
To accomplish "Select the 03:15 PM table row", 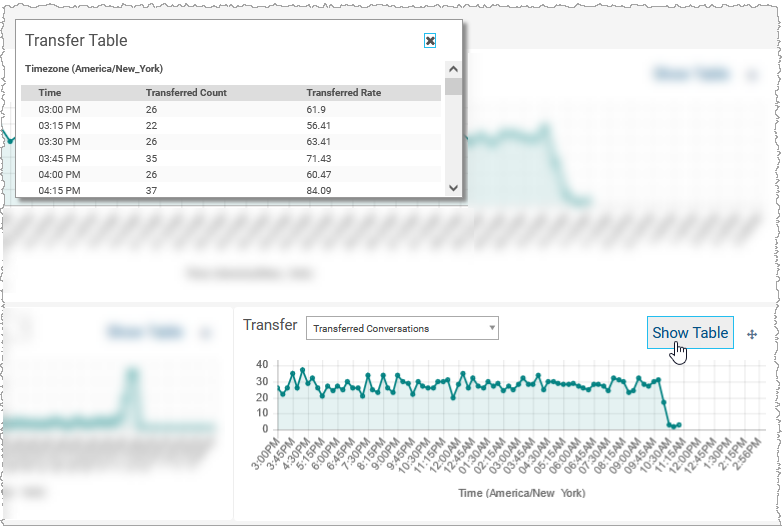I will (230, 125).
